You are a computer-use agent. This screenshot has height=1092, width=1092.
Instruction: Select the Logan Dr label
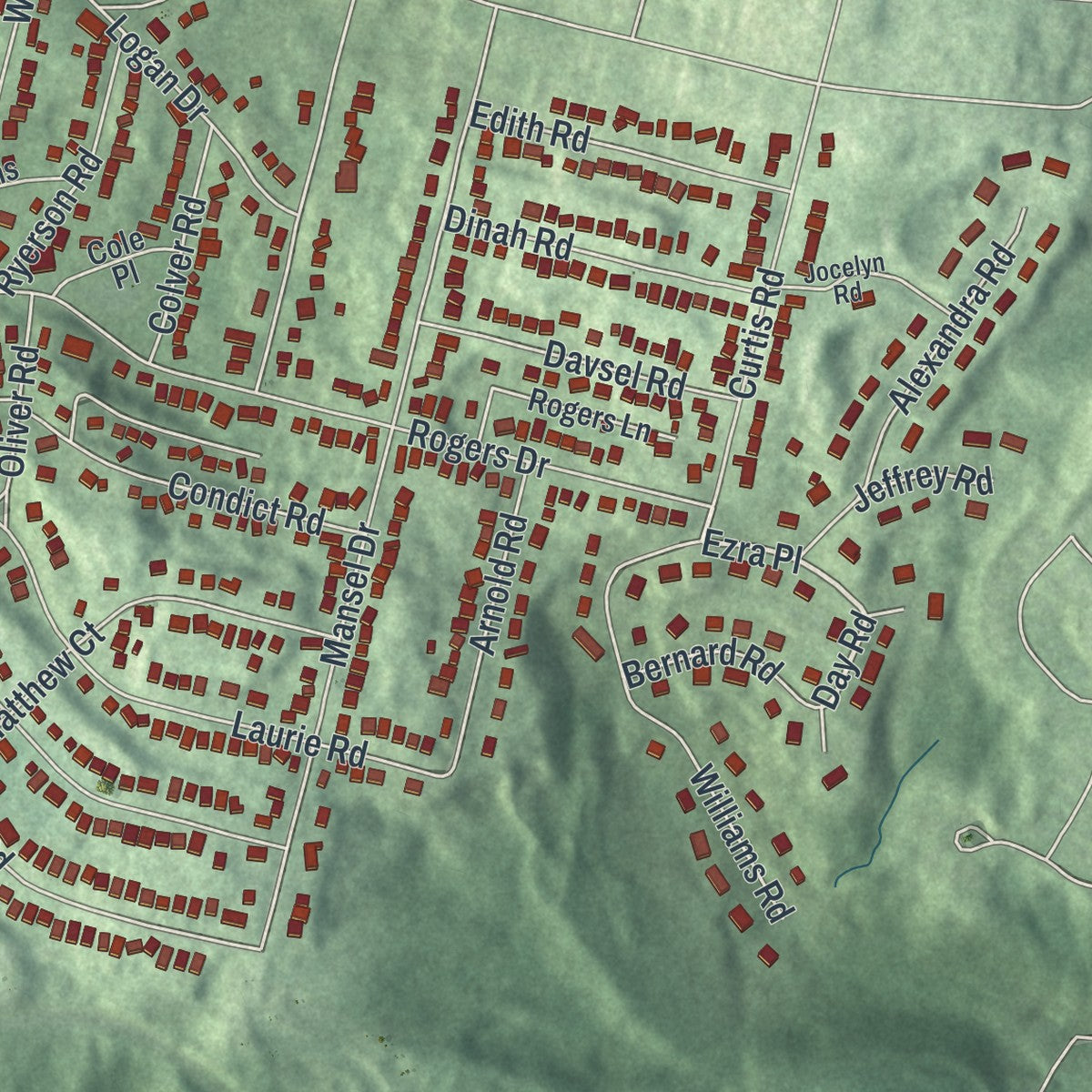point(157,66)
